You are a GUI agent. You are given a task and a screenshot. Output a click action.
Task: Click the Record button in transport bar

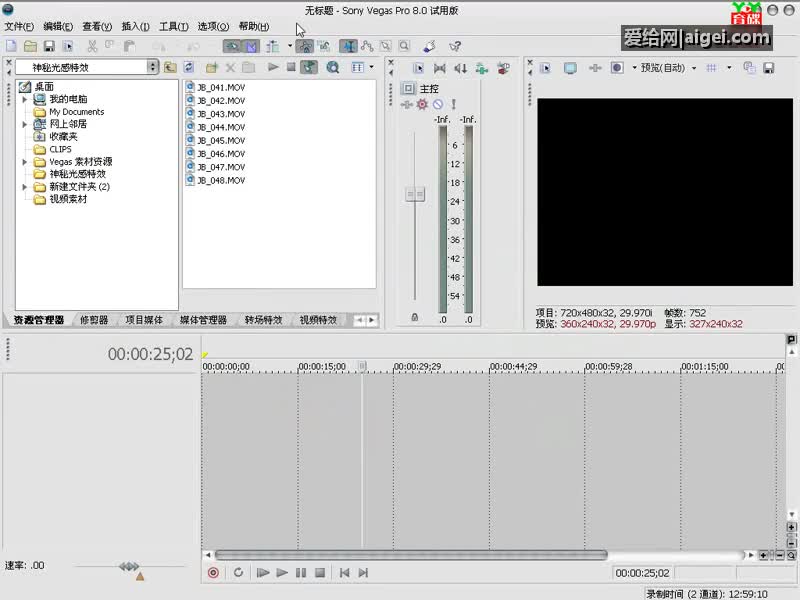coord(213,573)
